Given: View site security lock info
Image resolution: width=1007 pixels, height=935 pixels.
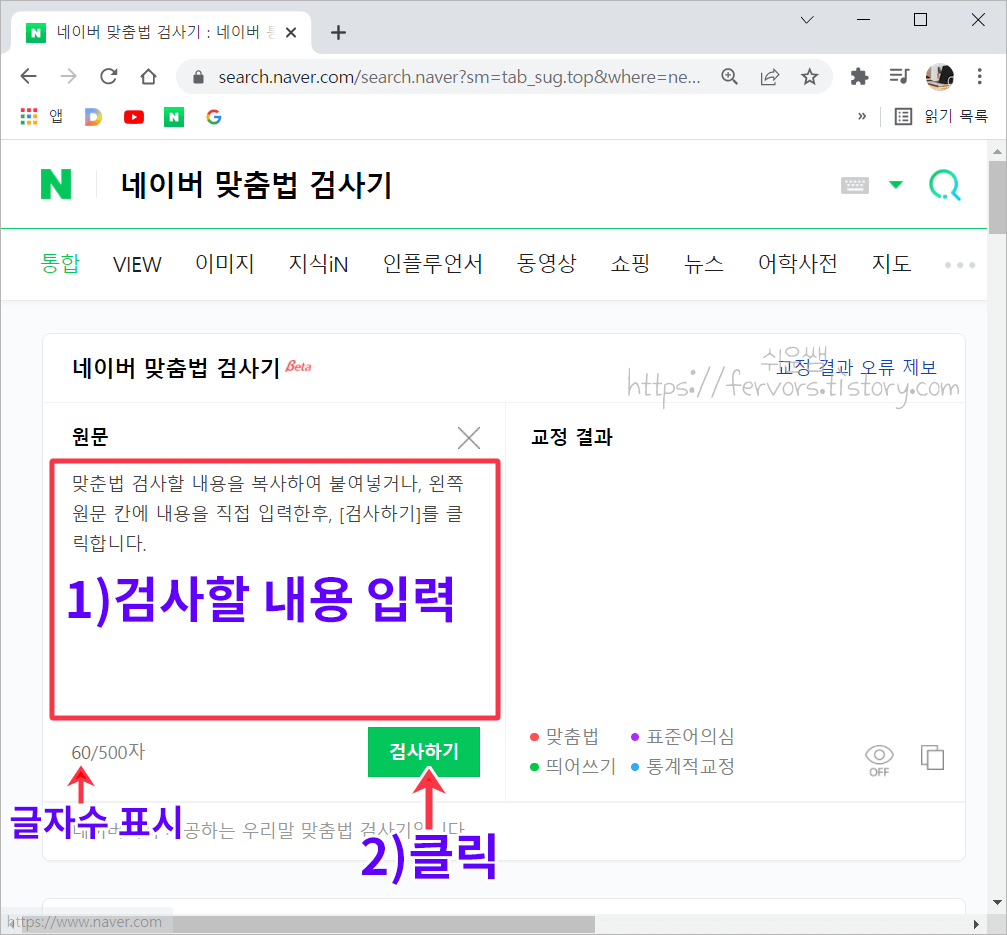Looking at the screenshot, I should click(198, 77).
